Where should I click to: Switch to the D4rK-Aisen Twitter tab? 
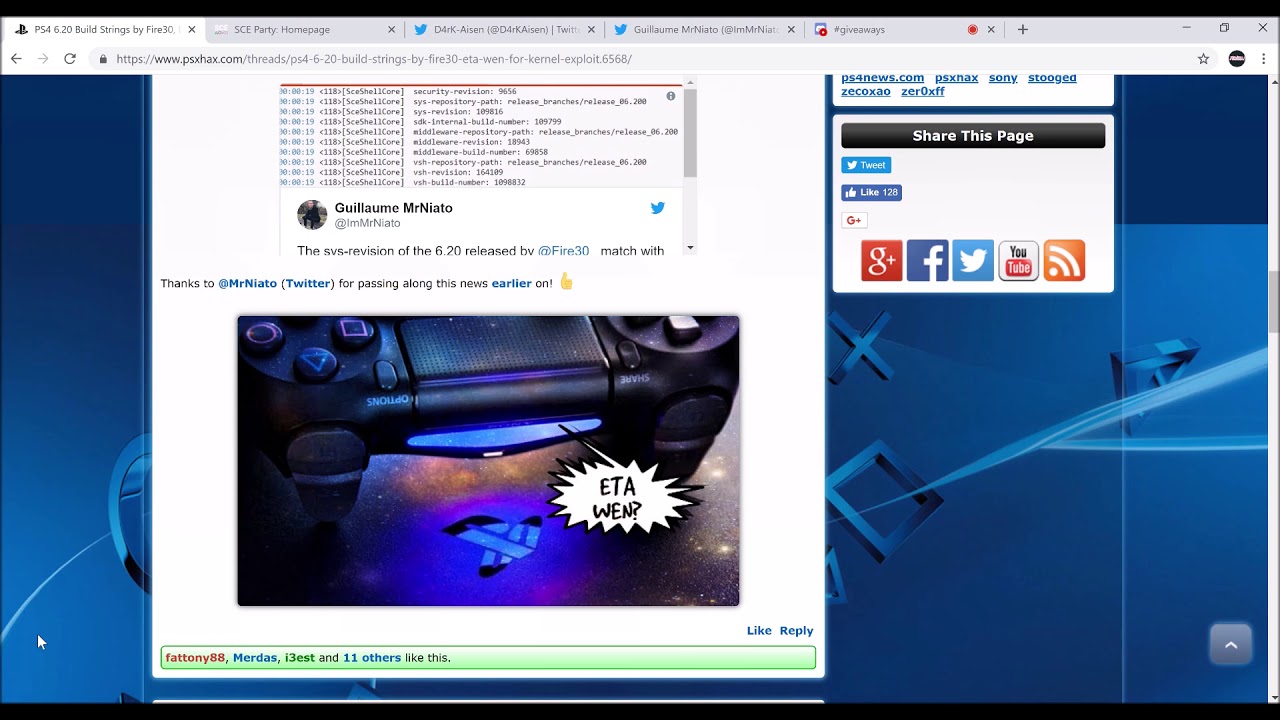[503, 30]
